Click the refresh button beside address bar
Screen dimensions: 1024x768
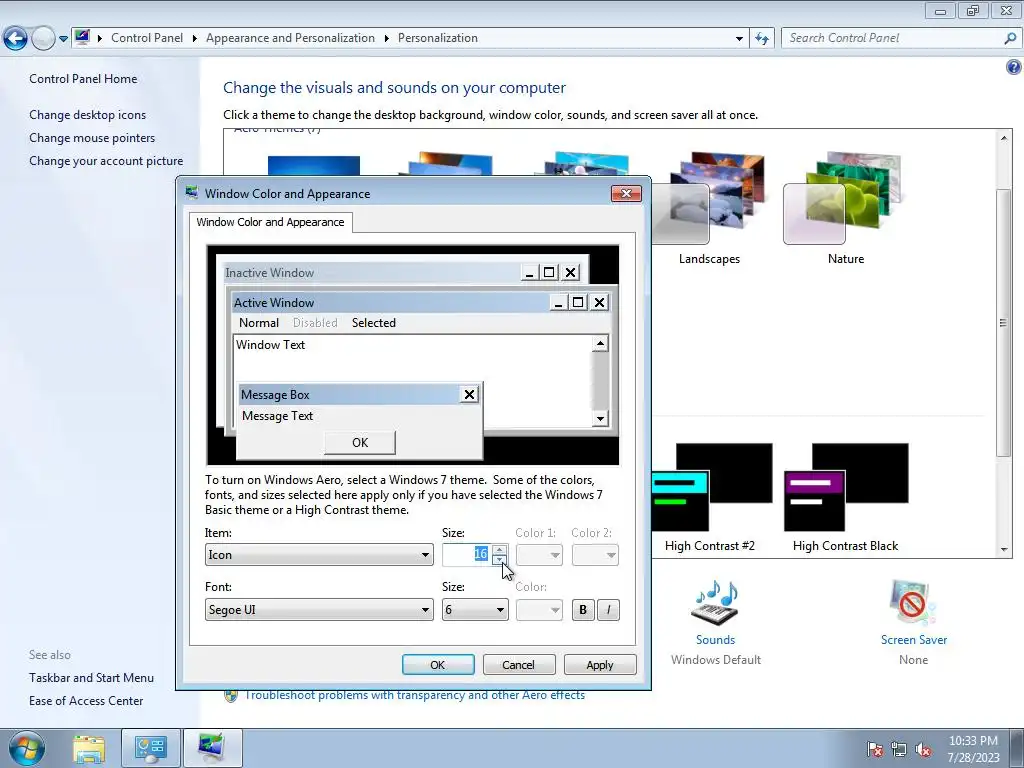761,39
